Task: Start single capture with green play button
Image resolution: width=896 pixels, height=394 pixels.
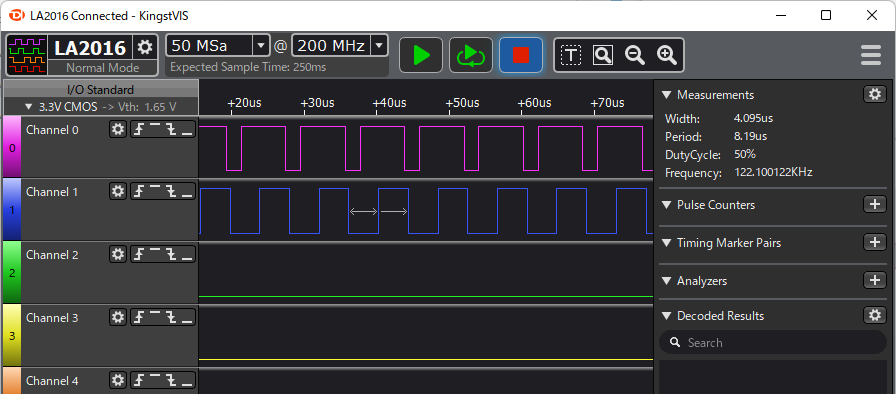Action: (x=421, y=55)
